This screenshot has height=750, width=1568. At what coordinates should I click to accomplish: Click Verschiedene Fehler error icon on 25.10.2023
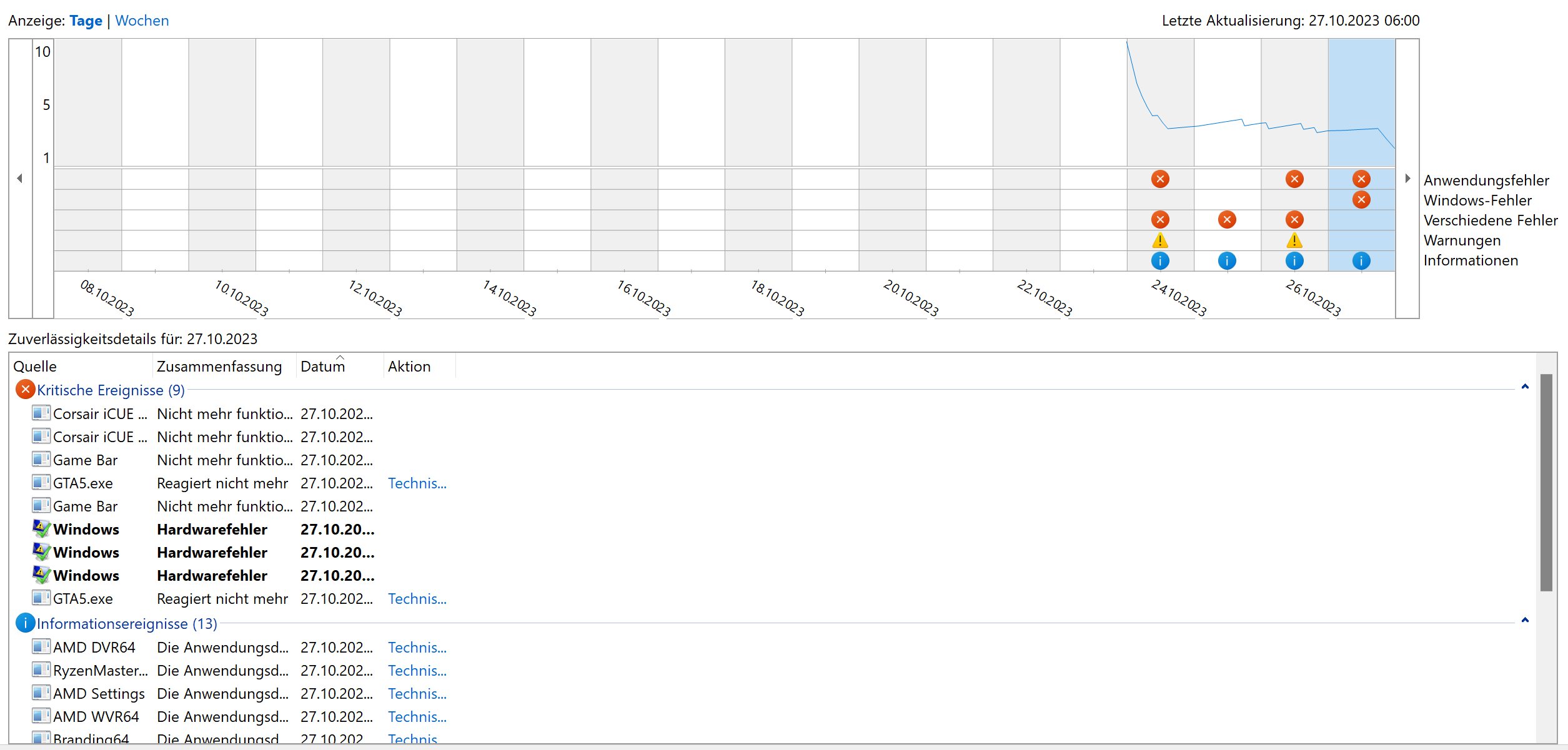pos(1227,220)
